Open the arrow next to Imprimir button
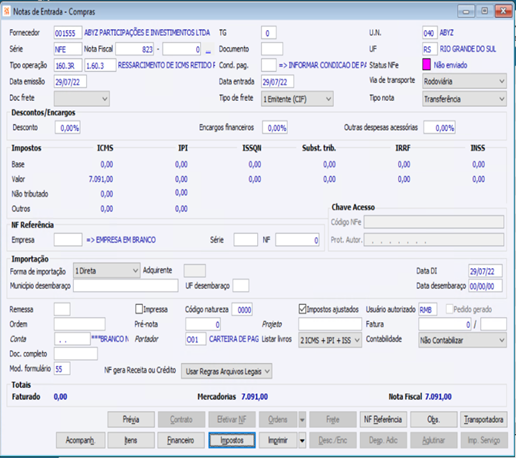The image size is (516, 458). [302, 441]
